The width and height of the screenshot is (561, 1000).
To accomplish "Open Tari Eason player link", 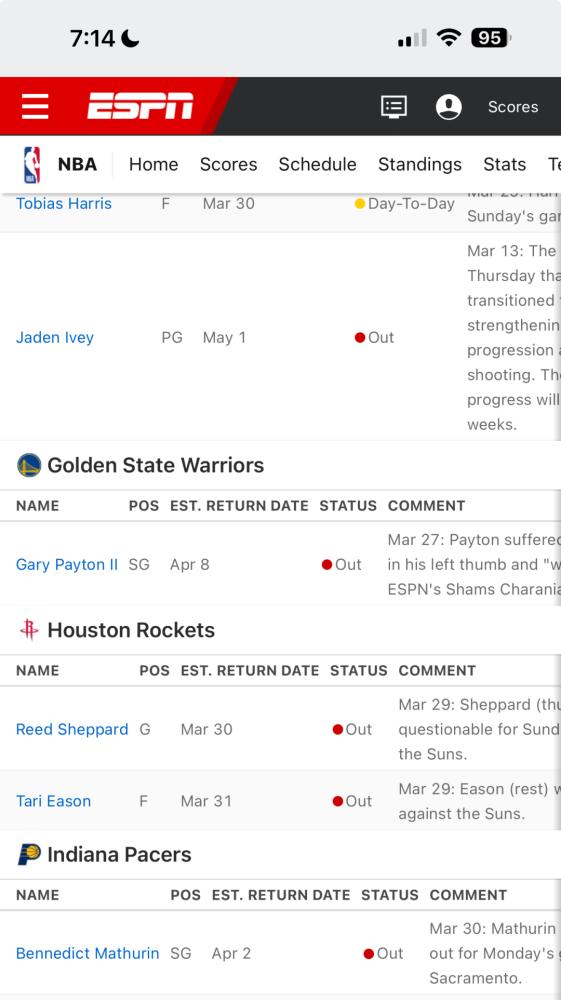I will click(54, 801).
